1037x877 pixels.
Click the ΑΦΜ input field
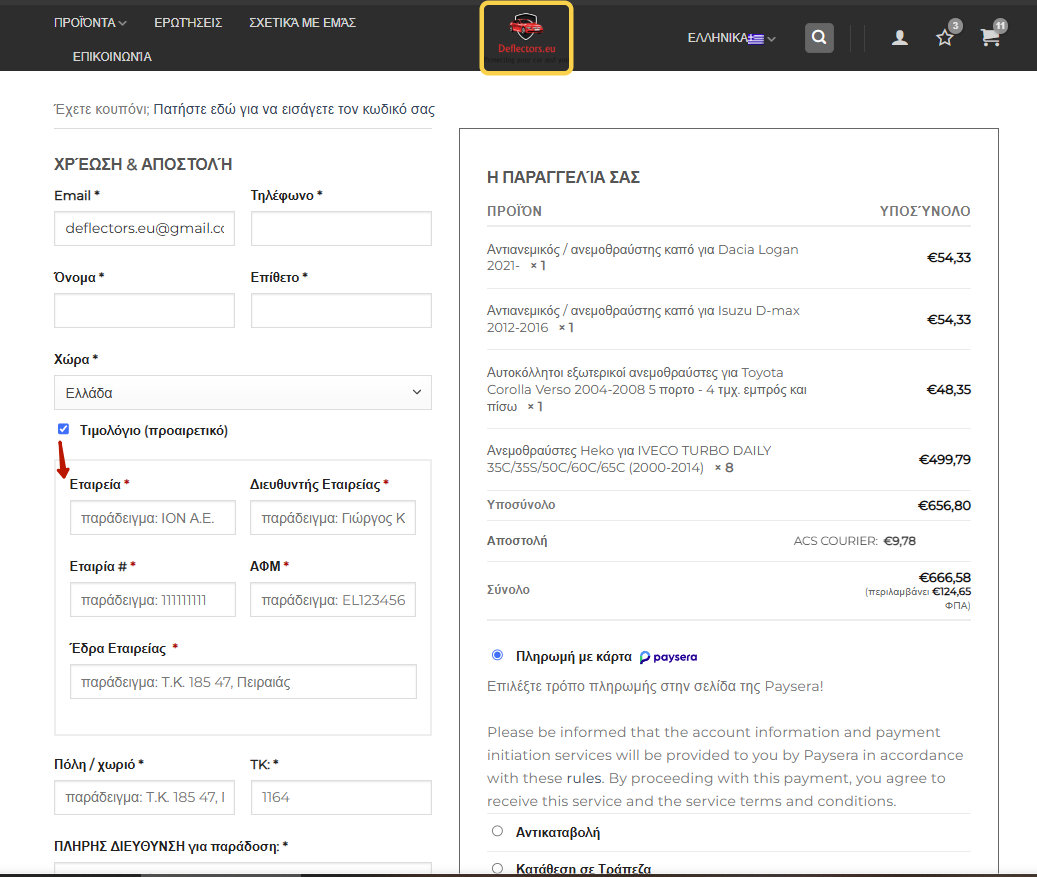pos(333,599)
